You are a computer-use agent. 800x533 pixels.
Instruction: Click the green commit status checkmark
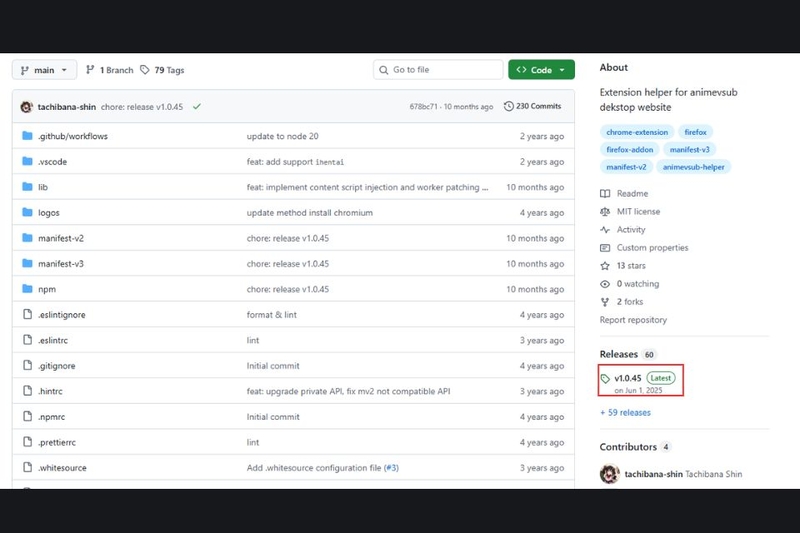tap(197, 107)
